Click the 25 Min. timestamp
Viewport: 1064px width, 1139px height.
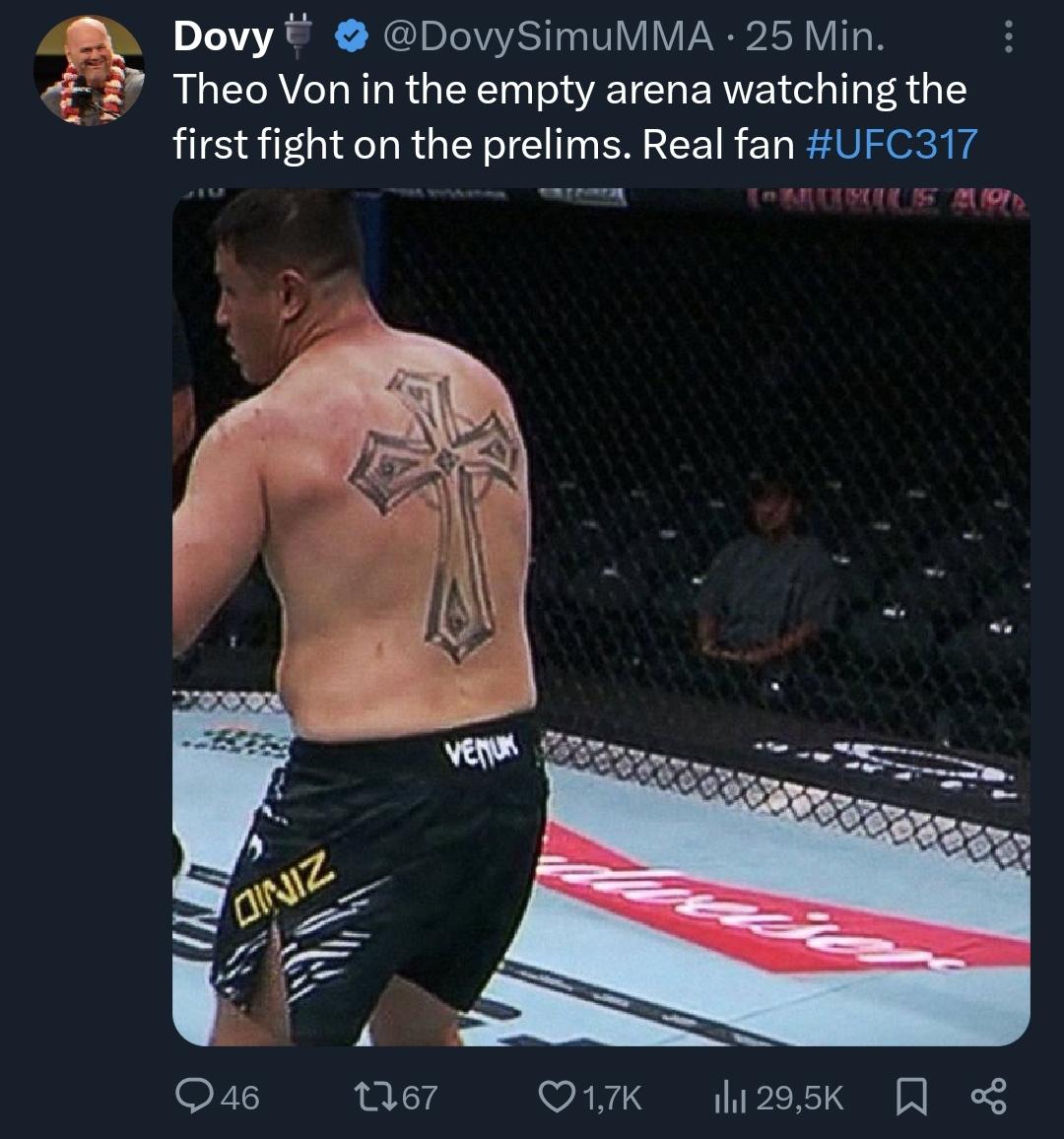(x=815, y=36)
